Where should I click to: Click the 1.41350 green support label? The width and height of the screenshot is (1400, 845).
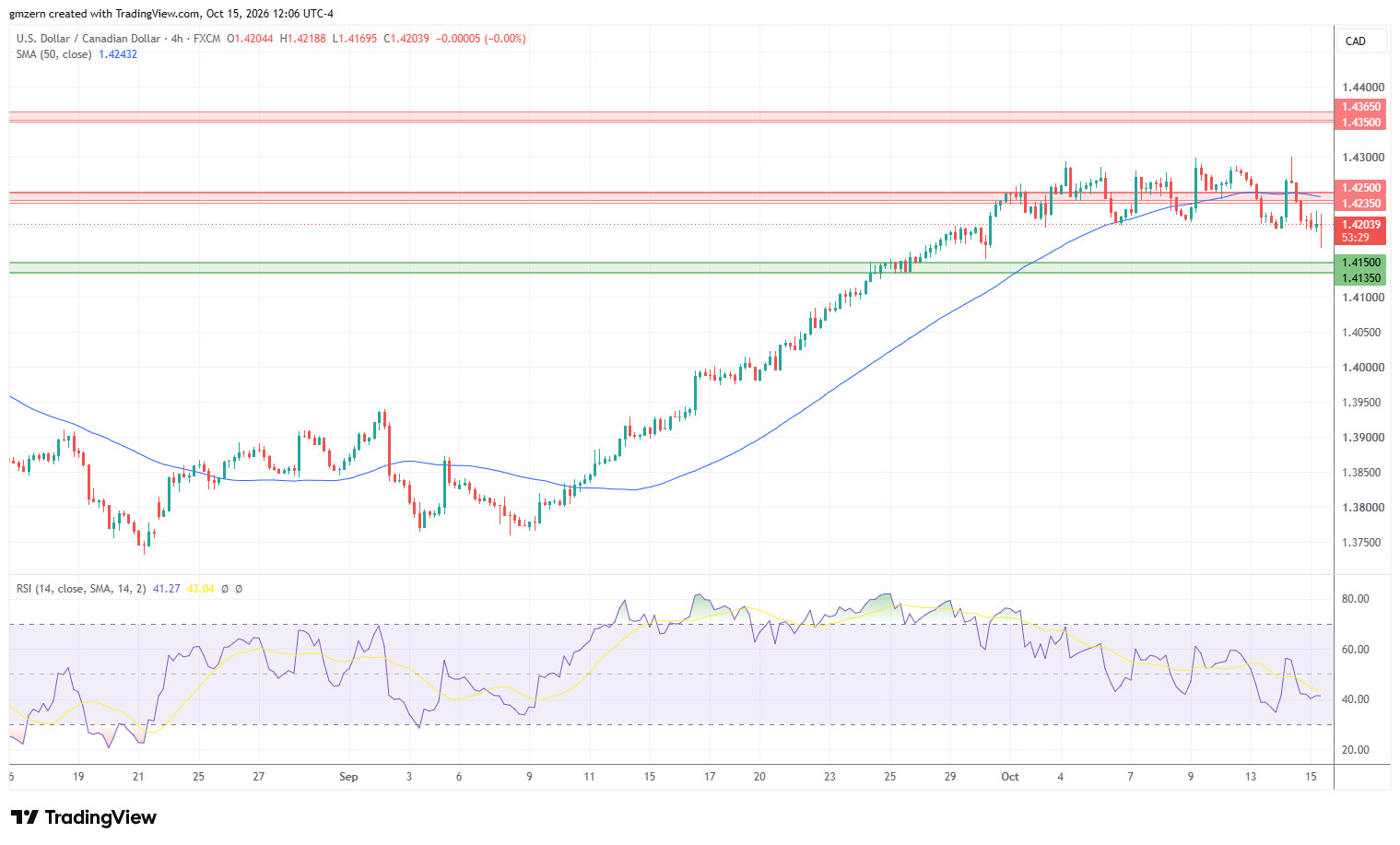1360,278
